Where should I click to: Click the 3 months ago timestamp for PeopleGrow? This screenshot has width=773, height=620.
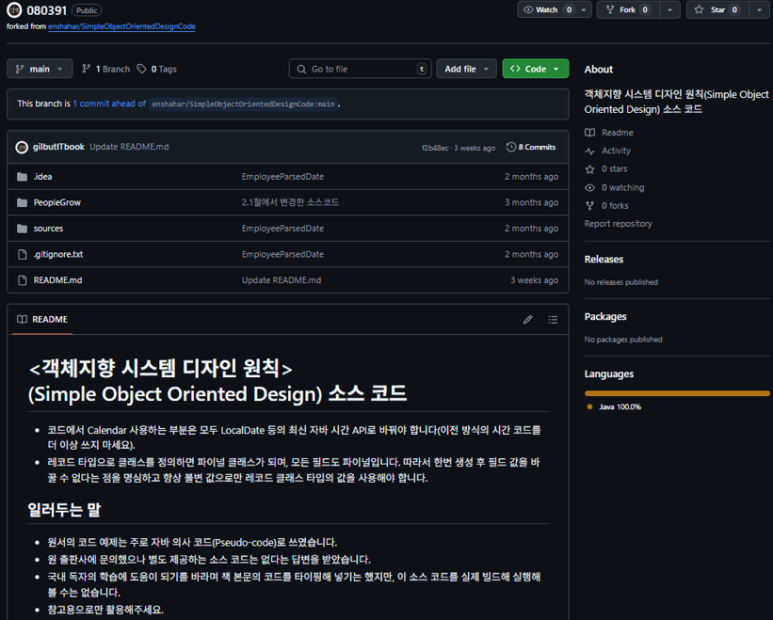click(531, 203)
